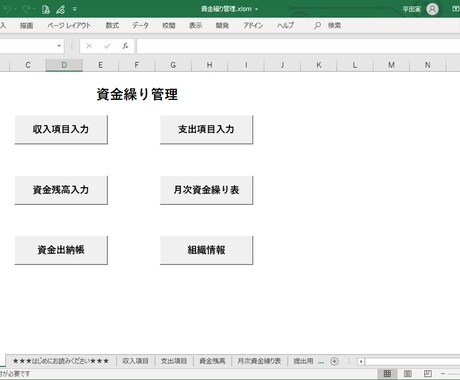
Task: Add a new sheet with plus icon
Action: pos(334,361)
